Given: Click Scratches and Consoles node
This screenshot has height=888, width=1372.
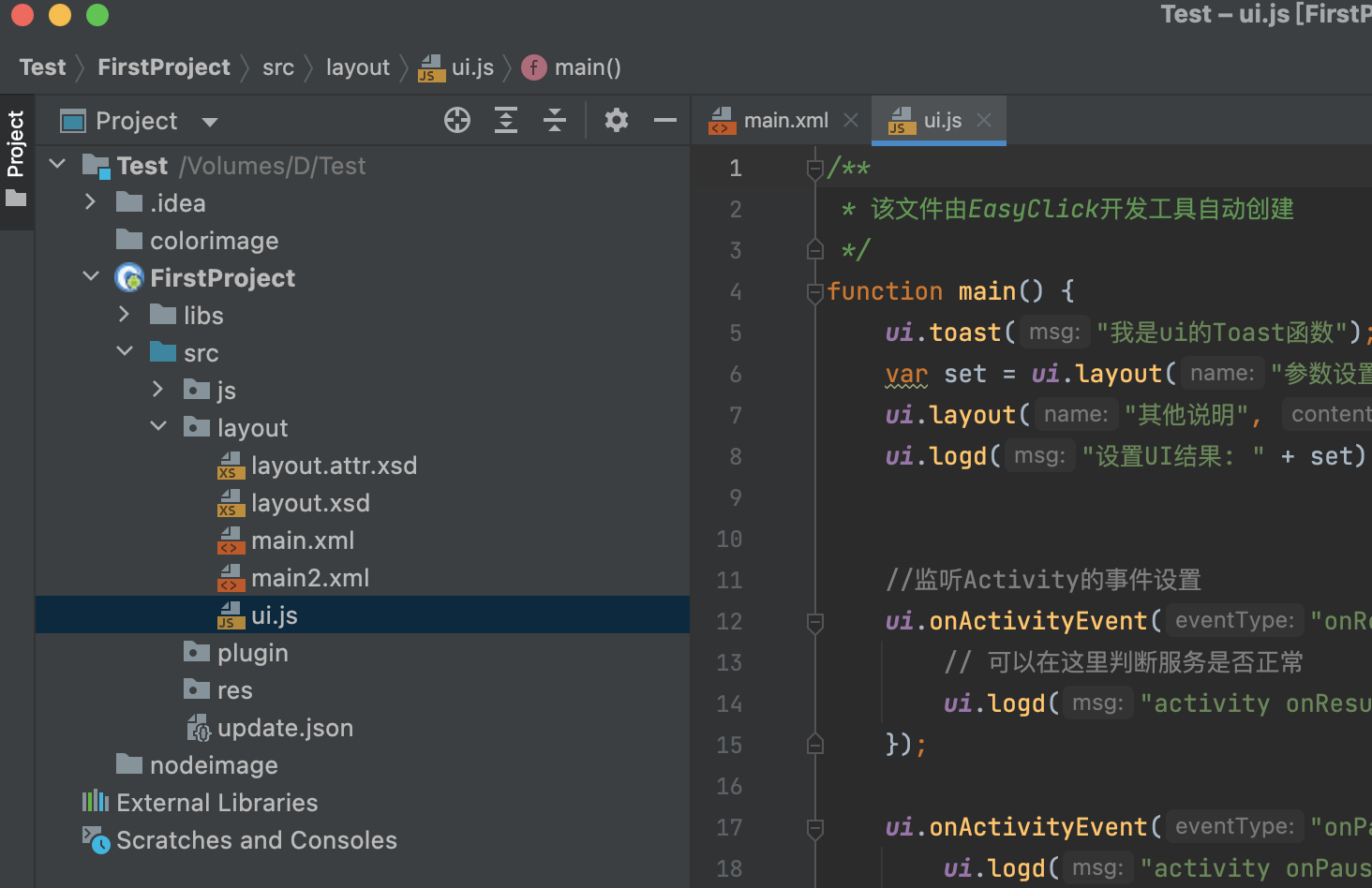Looking at the screenshot, I should point(257,840).
